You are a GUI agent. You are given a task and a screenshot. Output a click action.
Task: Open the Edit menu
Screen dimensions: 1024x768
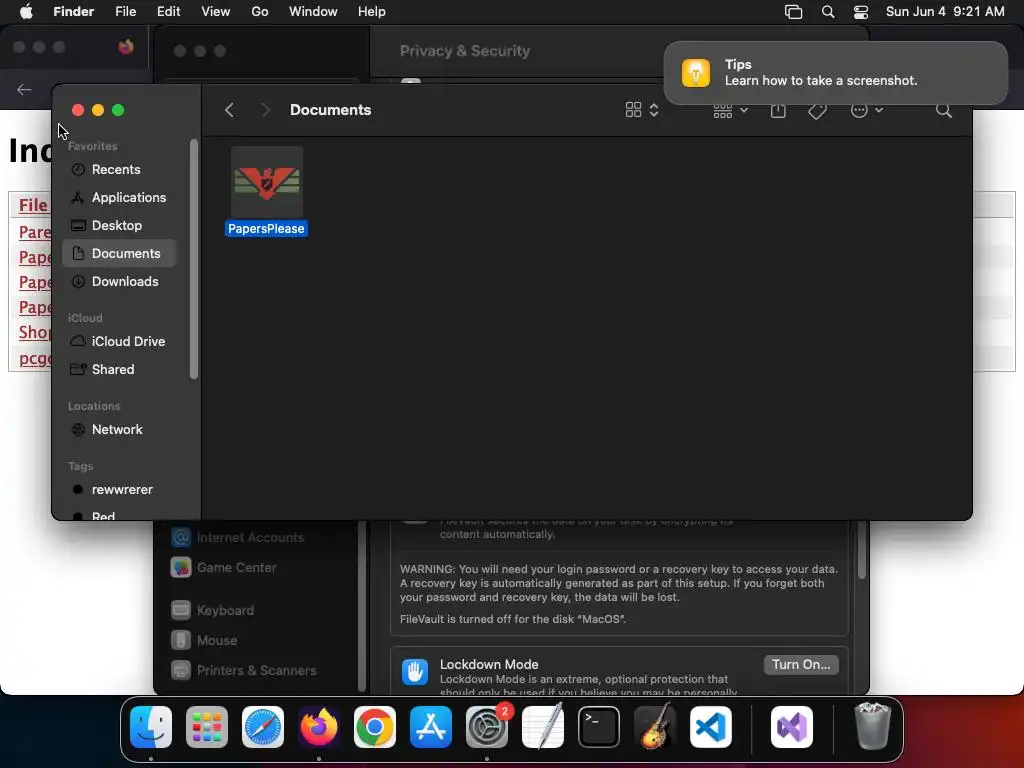point(168,12)
